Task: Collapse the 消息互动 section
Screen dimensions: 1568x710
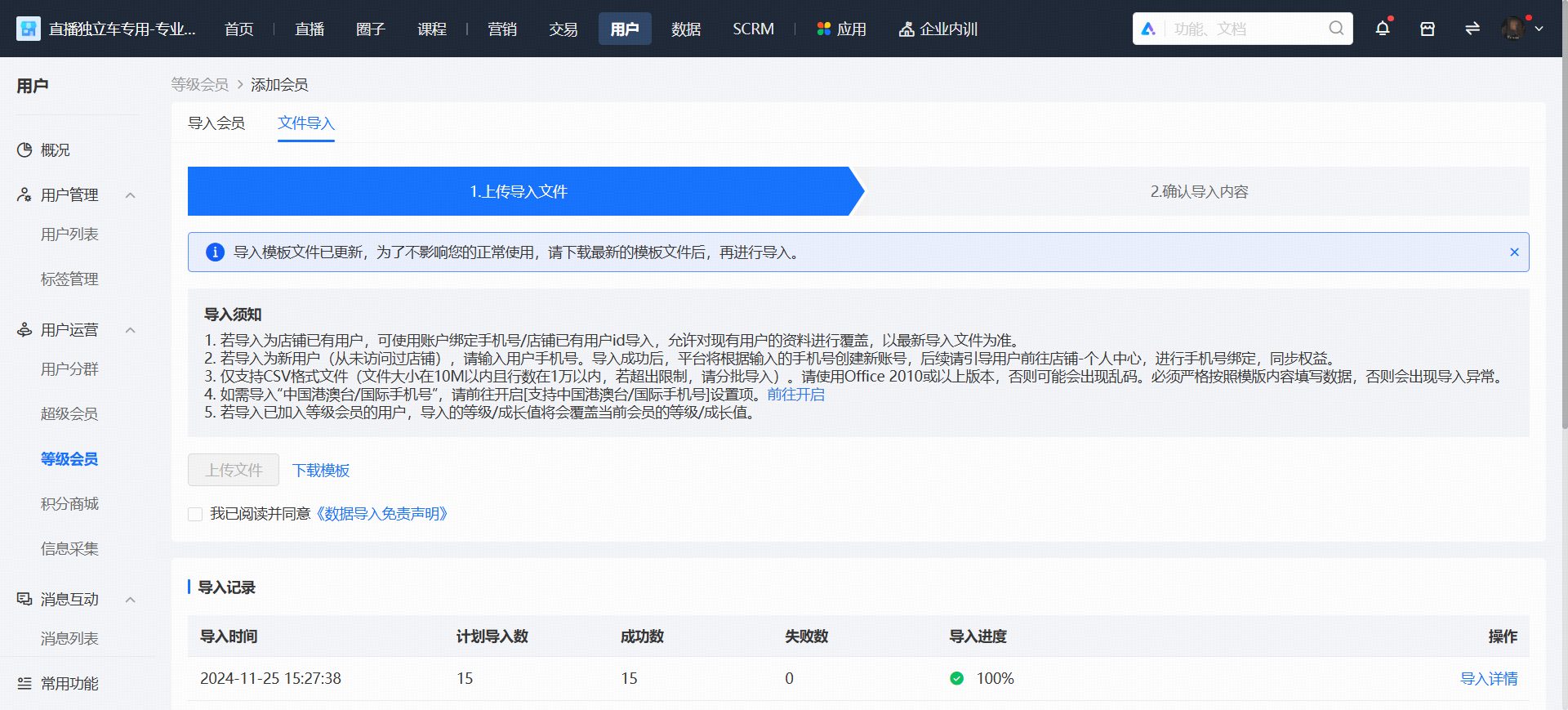Action: click(130, 600)
